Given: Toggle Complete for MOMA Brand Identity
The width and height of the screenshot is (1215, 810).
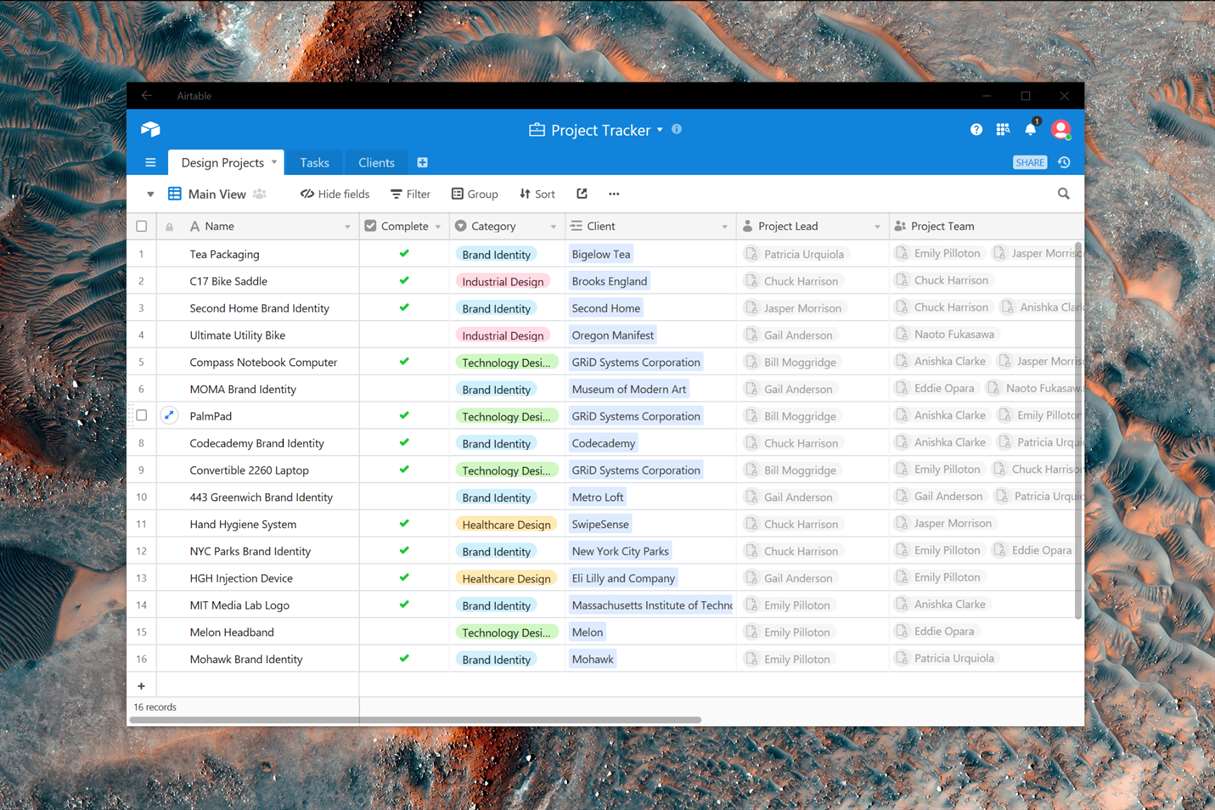Looking at the screenshot, I should click(x=404, y=389).
